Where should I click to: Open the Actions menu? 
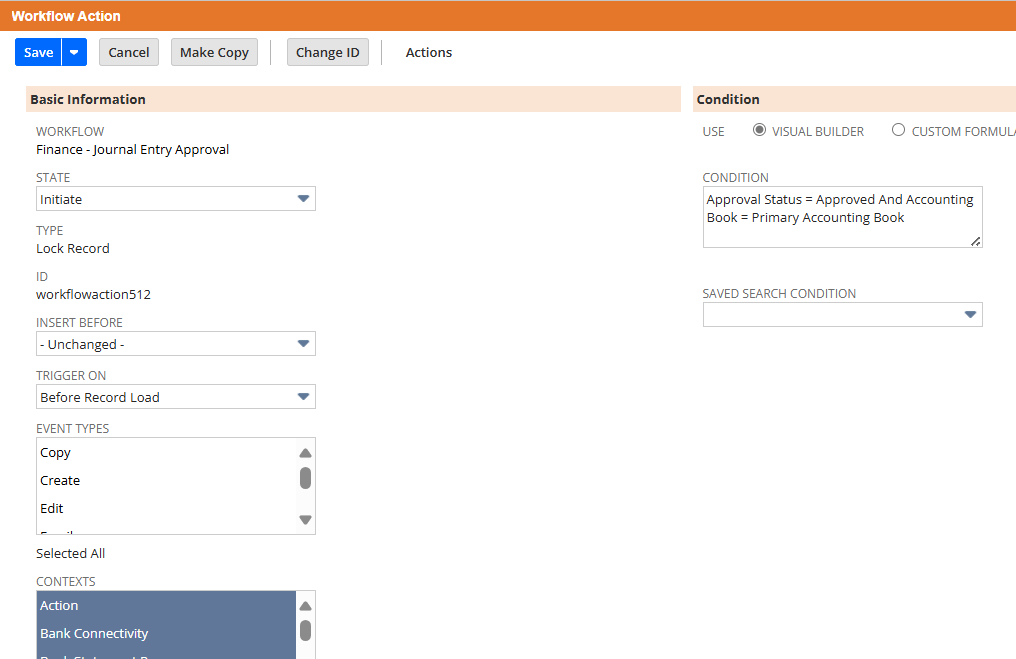click(428, 51)
